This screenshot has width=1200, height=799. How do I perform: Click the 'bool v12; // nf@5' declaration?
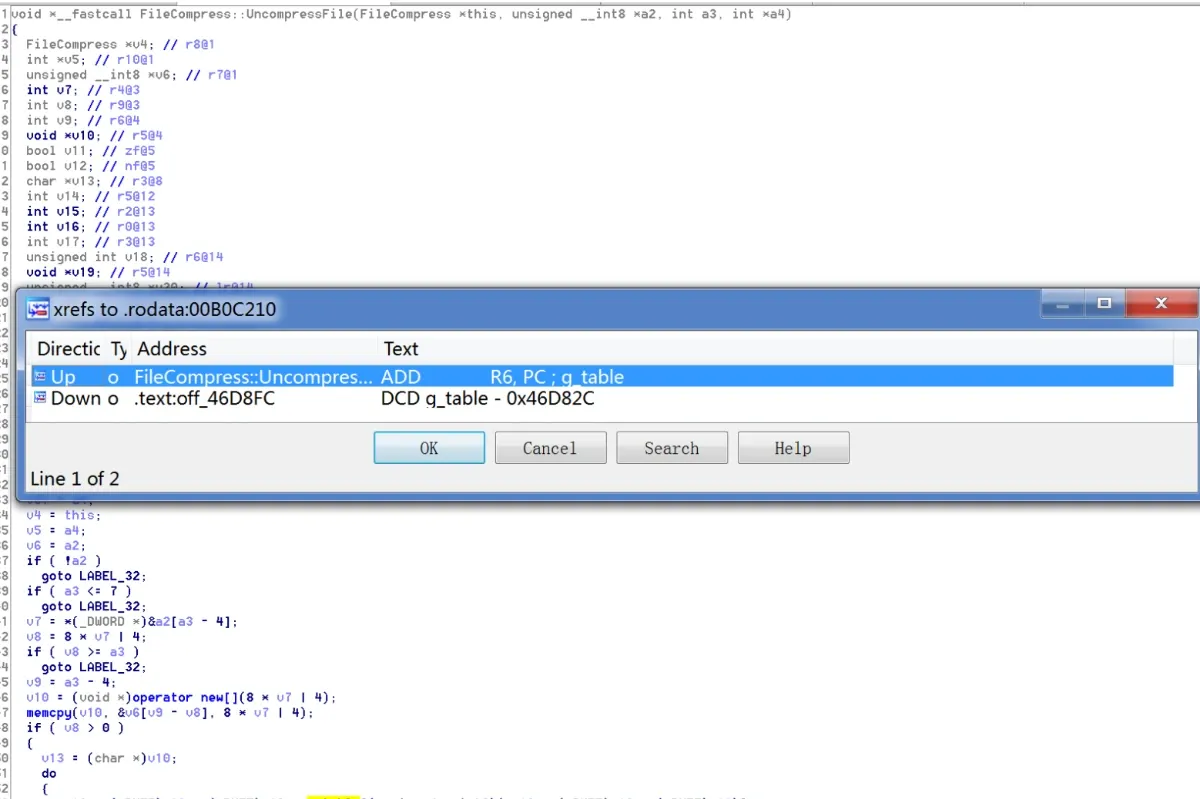[90, 166]
